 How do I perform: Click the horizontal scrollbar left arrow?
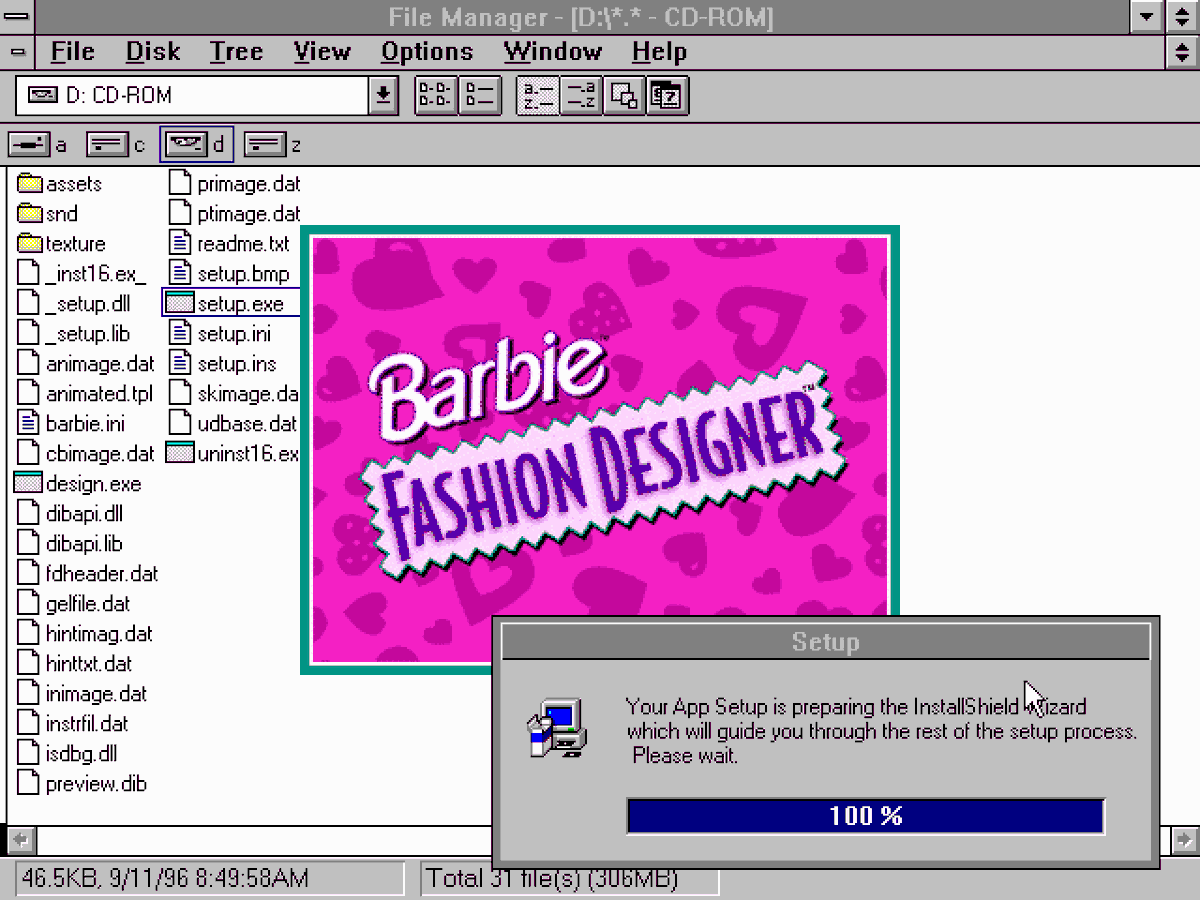(22, 839)
